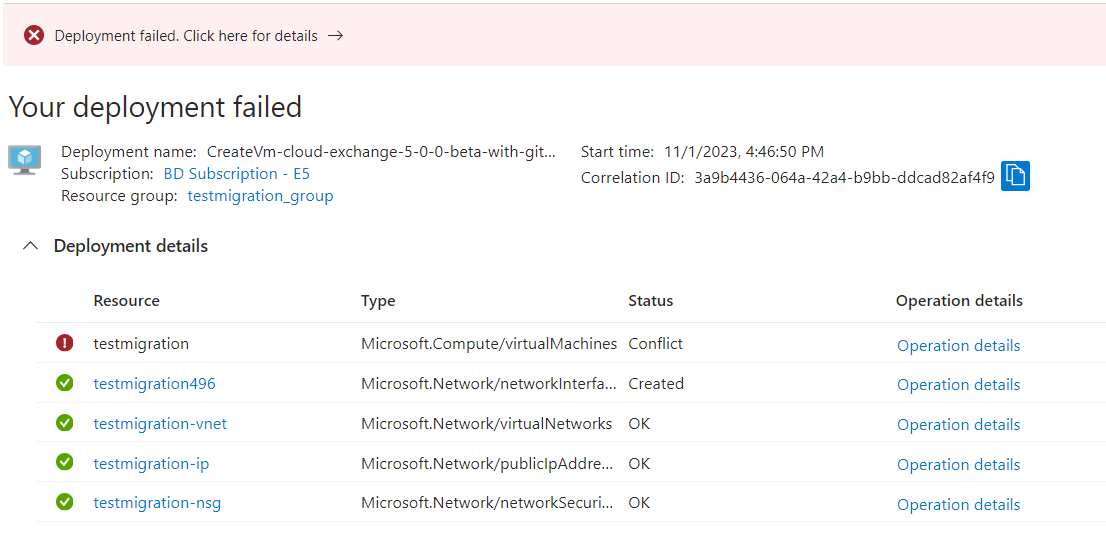Open the testmigration496 network interface resource
Screen dimensions: 1106x547
154,384
